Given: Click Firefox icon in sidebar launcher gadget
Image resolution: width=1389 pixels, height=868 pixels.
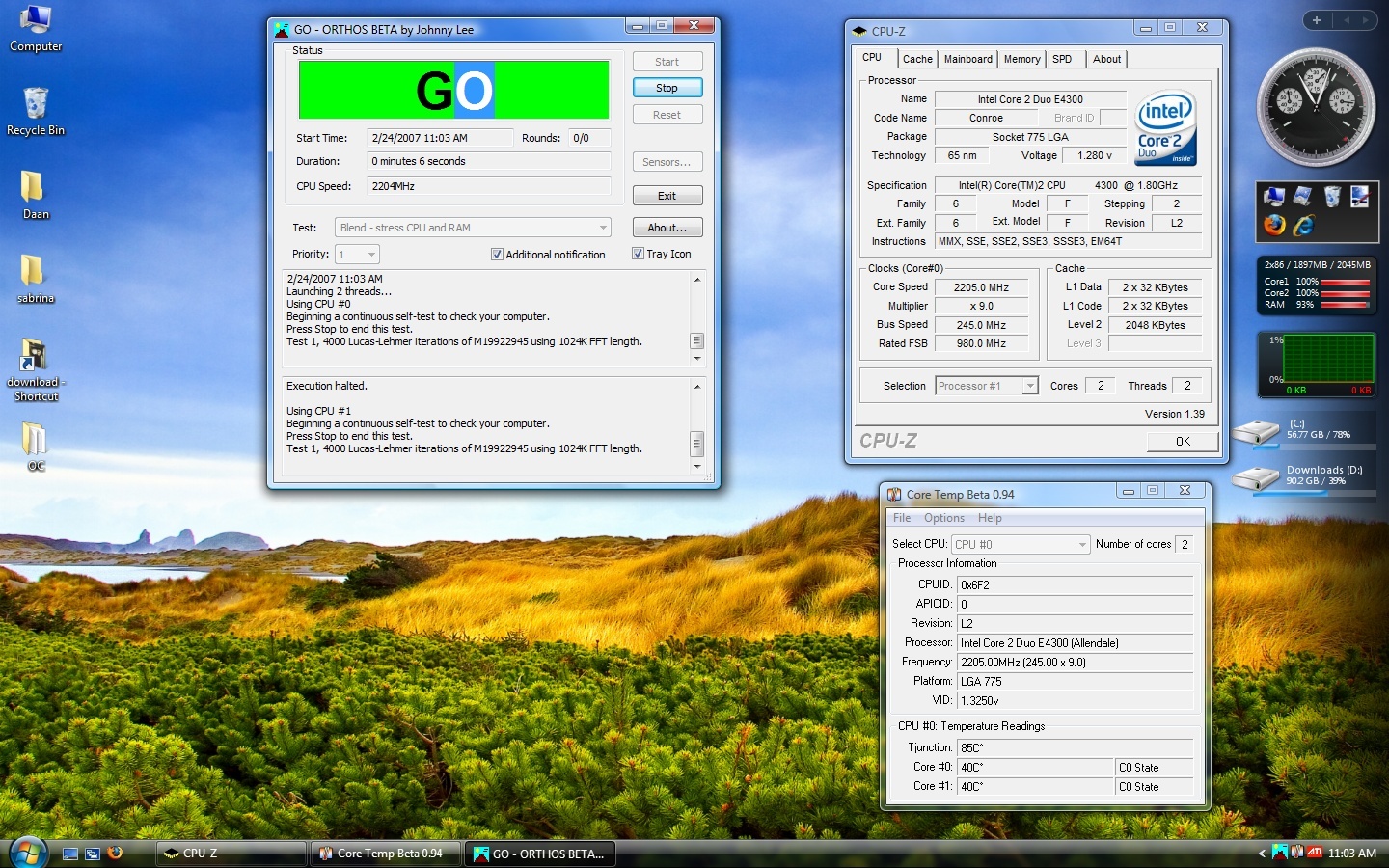Looking at the screenshot, I should point(1274,225).
